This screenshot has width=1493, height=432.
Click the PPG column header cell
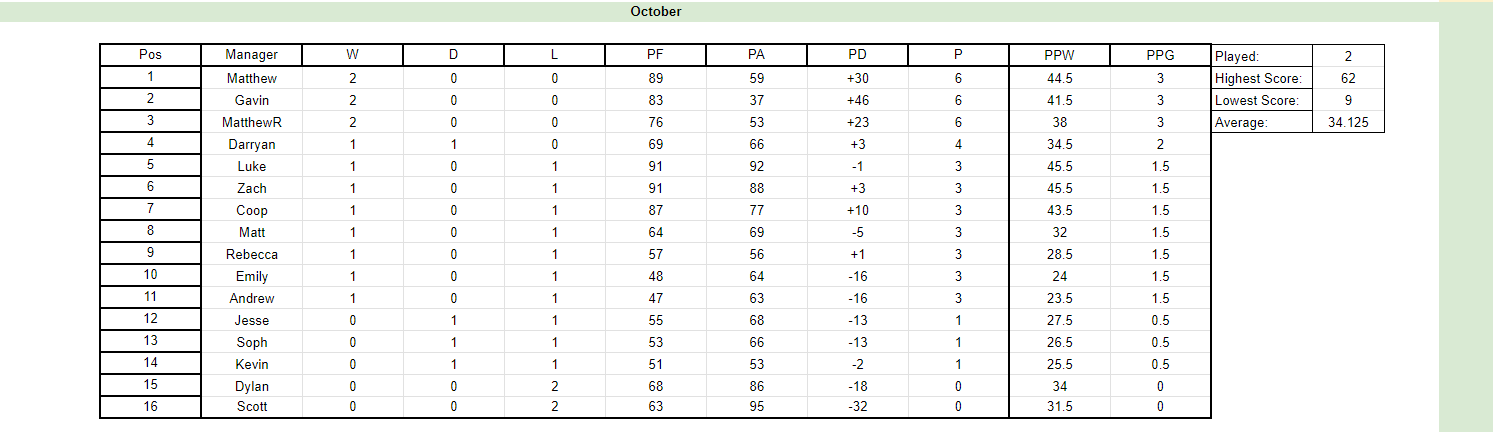(x=1160, y=55)
